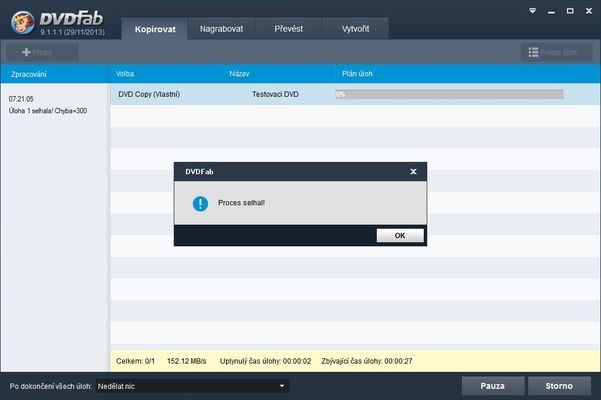The width and height of the screenshot is (601, 400).
Task: Click the 152.12 MB/s speed readout
Action: 187,361
